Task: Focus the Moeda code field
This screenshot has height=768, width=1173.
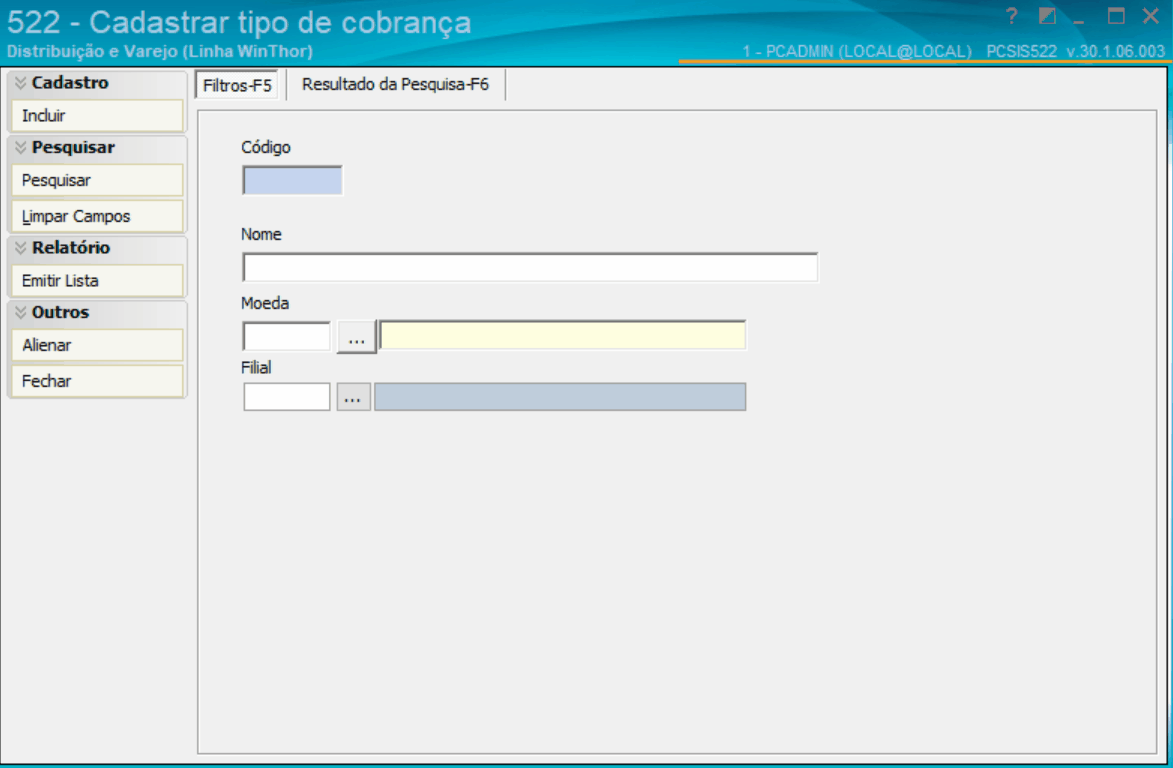Action: 287,336
